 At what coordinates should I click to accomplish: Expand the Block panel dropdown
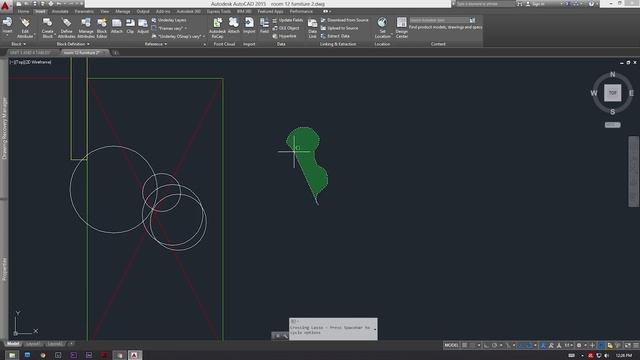(19, 44)
